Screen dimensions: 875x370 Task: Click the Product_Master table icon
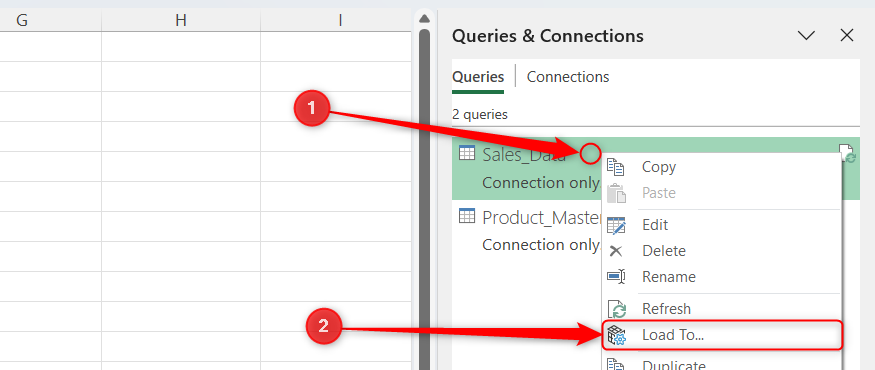[x=467, y=215]
